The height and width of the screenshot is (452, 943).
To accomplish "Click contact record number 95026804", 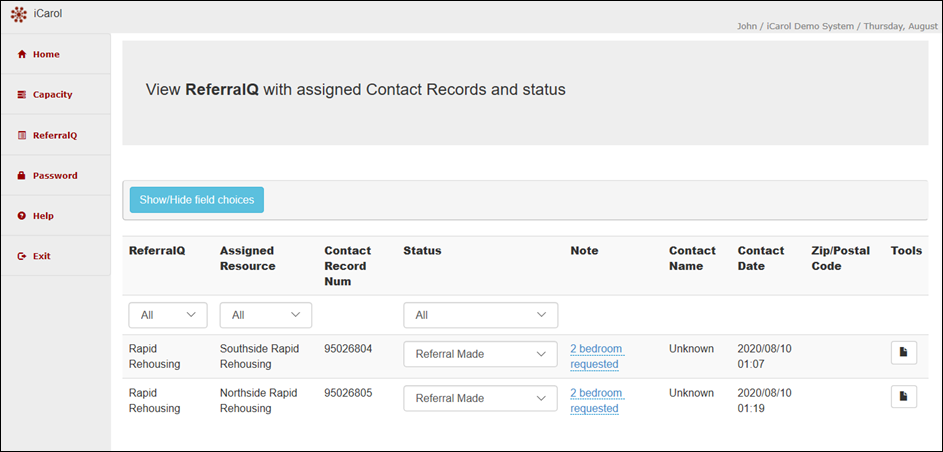I will pos(348,349).
